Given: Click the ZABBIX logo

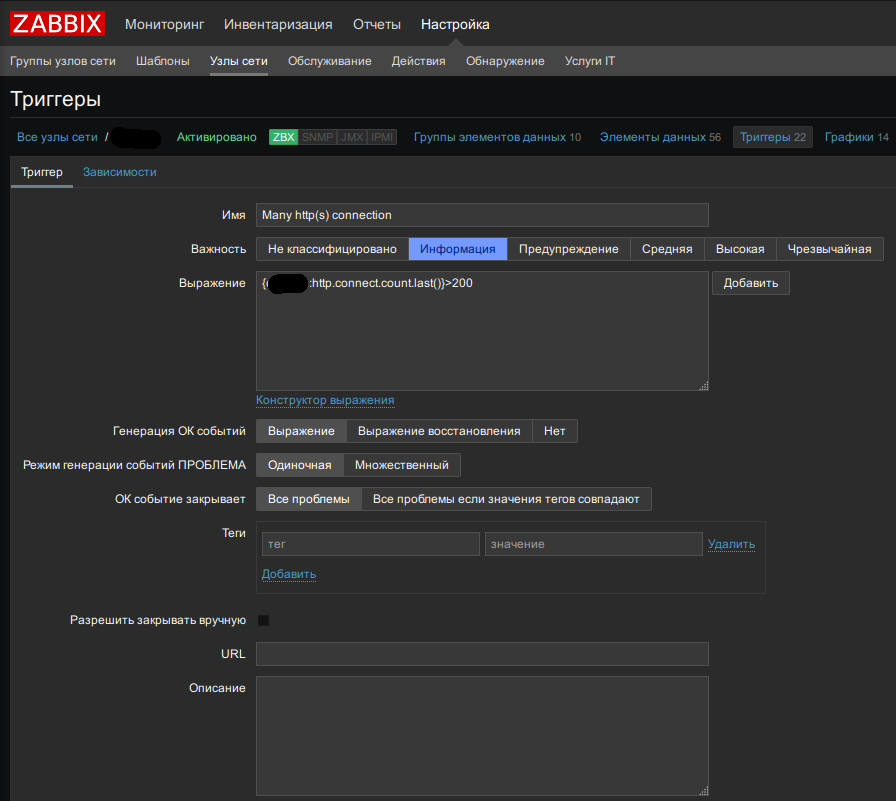Looking at the screenshot, I should coord(57,24).
